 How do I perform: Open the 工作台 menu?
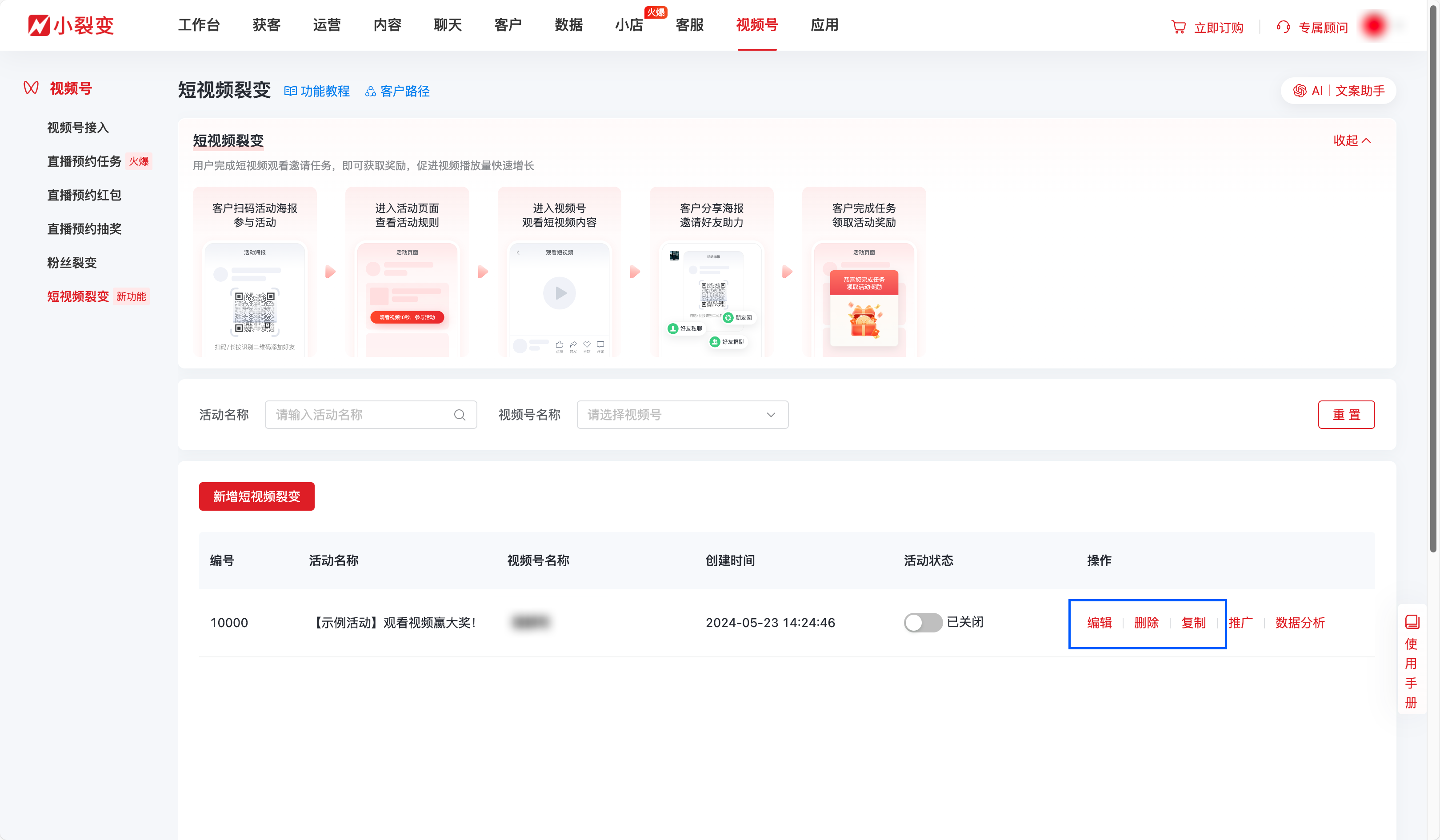(x=199, y=25)
